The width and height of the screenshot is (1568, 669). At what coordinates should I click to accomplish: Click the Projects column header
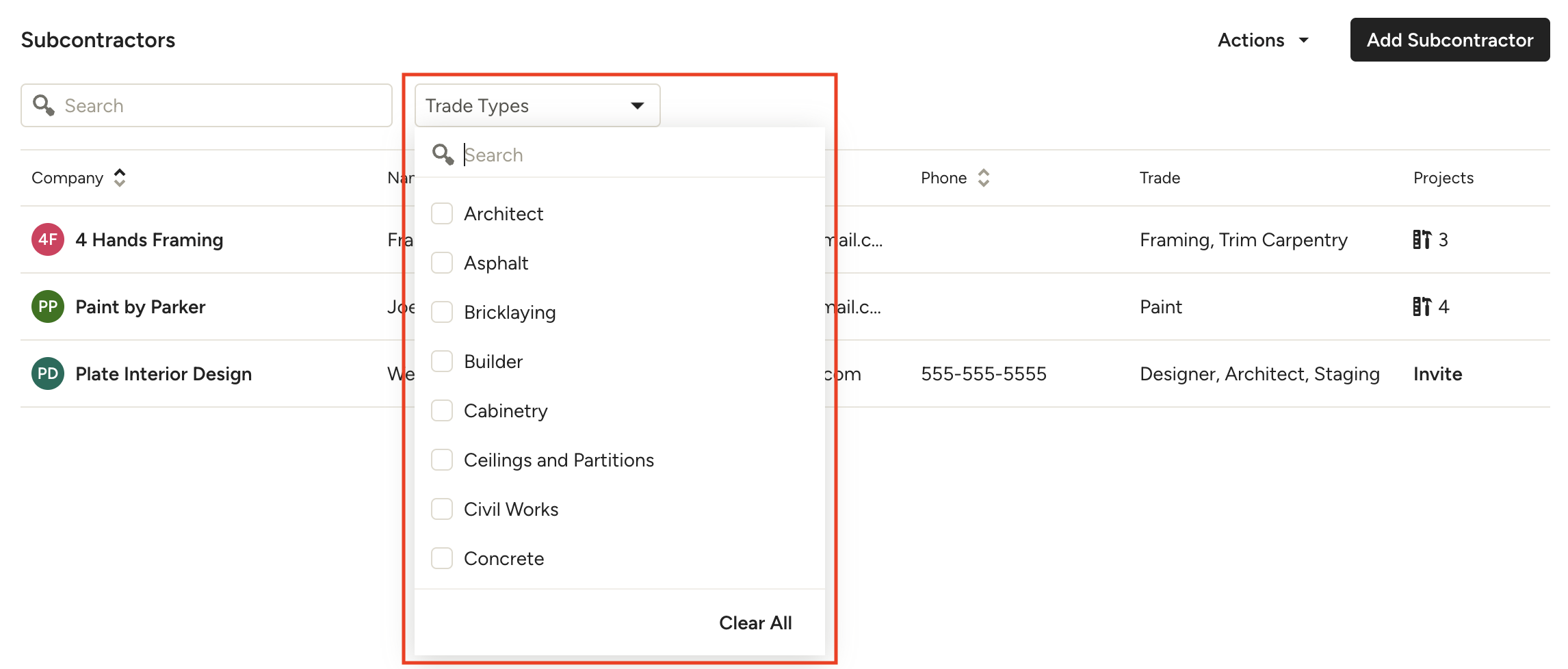(x=1443, y=178)
